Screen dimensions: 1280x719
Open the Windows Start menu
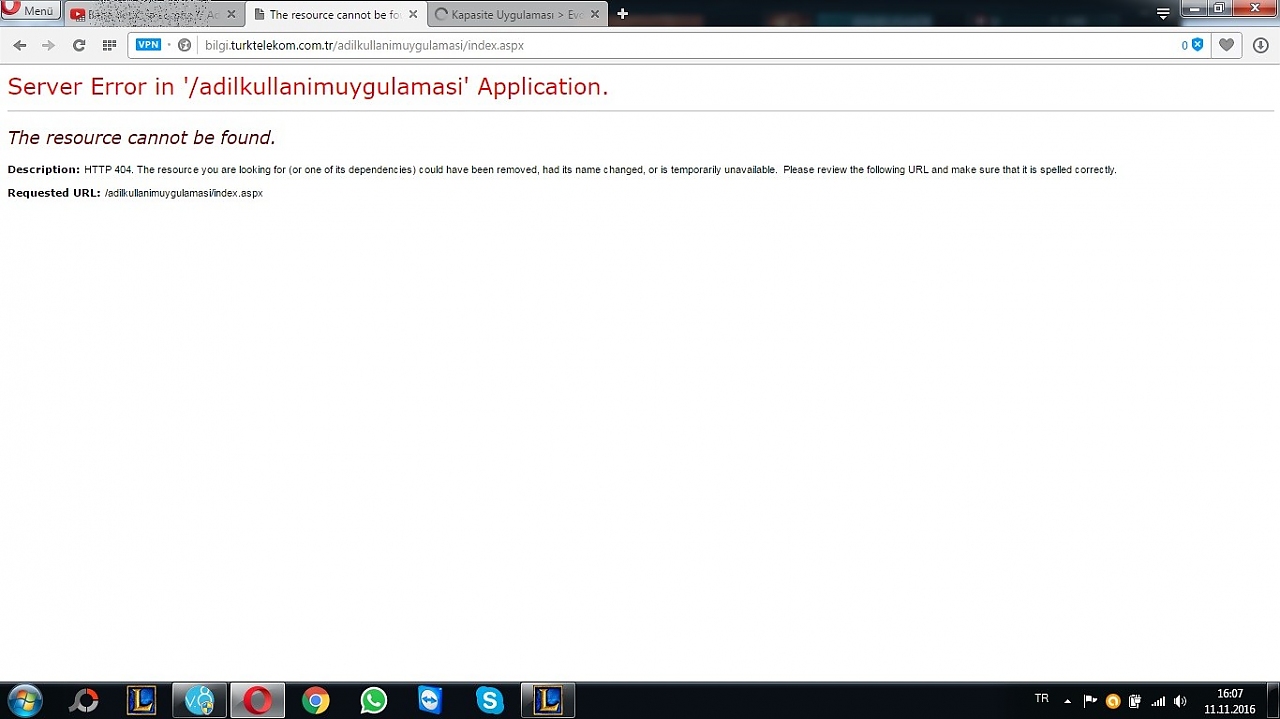point(25,701)
